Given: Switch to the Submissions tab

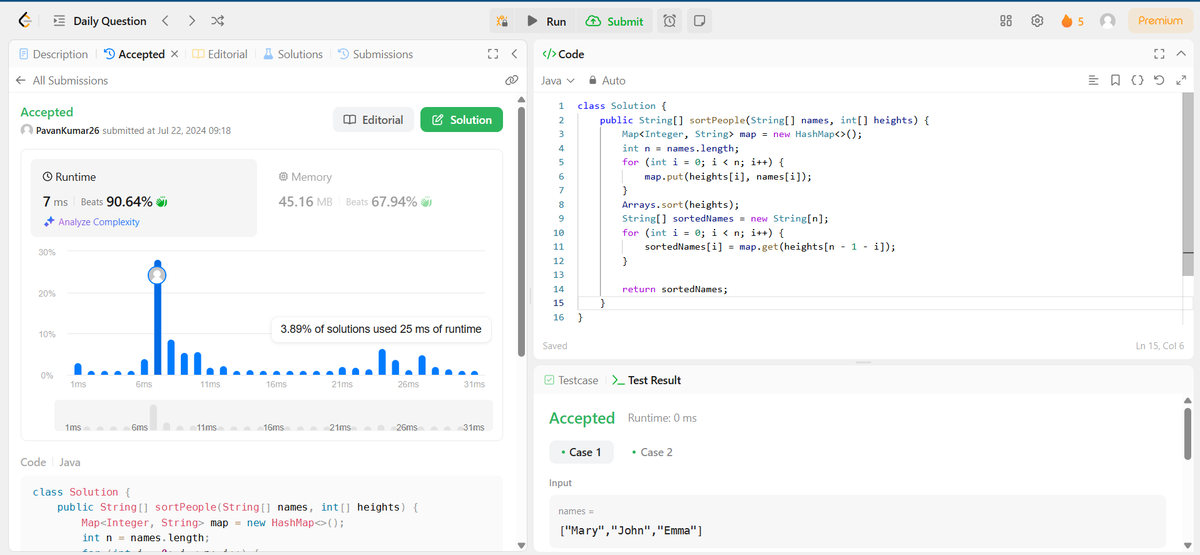Looking at the screenshot, I should pyautogui.click(x=375, y=54).
